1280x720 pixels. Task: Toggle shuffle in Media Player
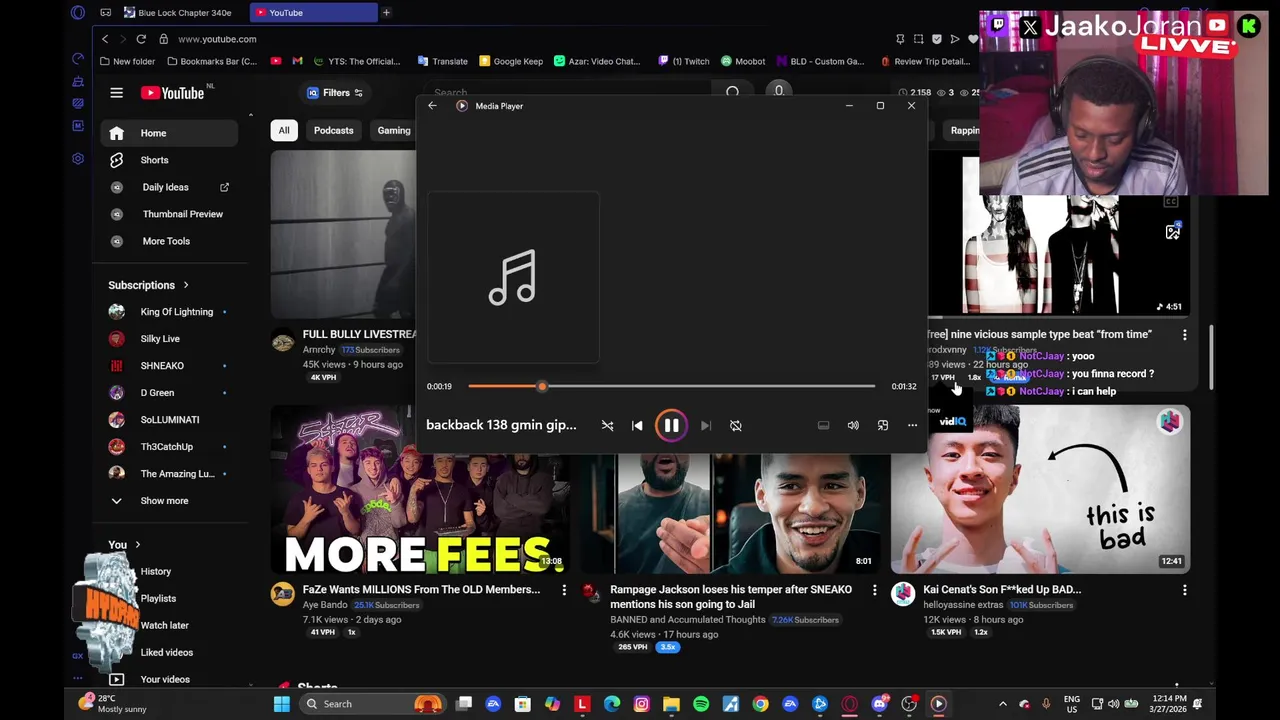coord(607,425)
